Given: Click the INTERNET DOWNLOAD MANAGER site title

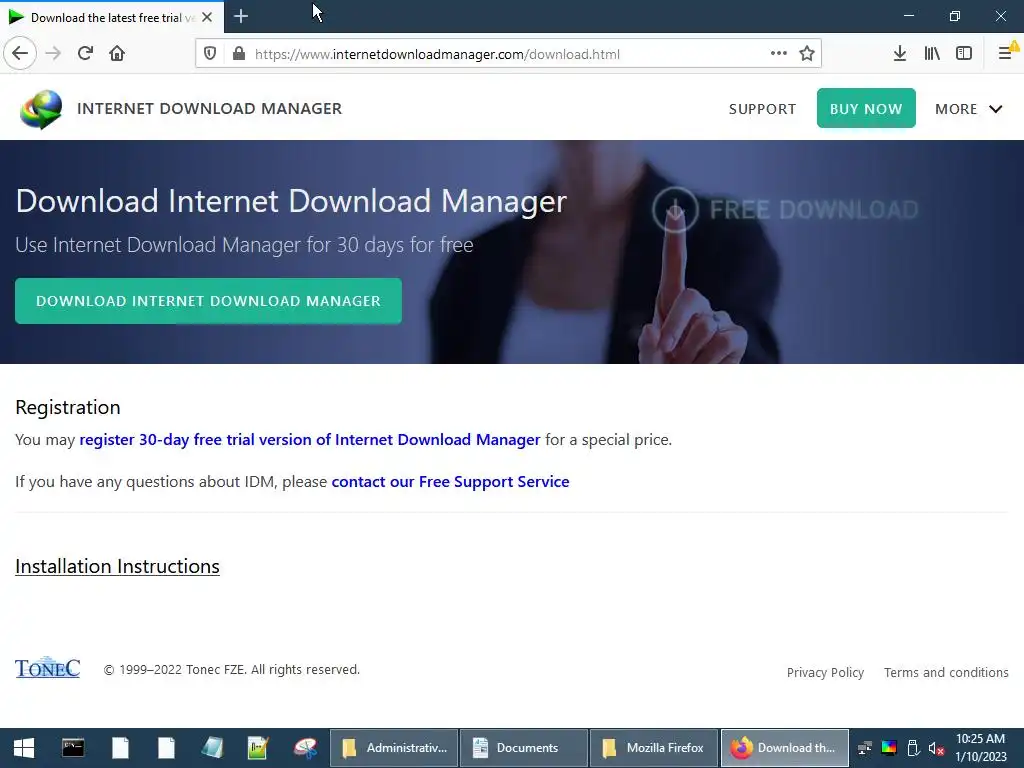Looking at the screenshot, I should coord(209,108).
